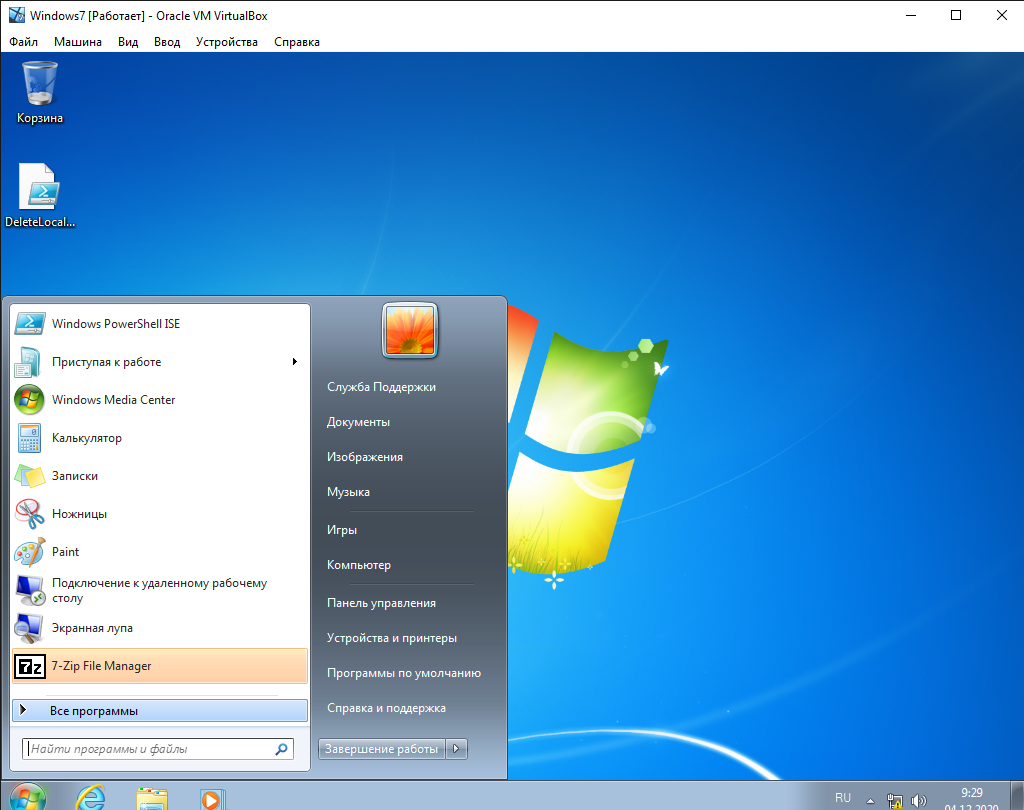The width and height of the screenshot is (1024, 810).
Task: Open the Recycle Bin (Корзина) desktop icon
Action: tap(40, 92)
